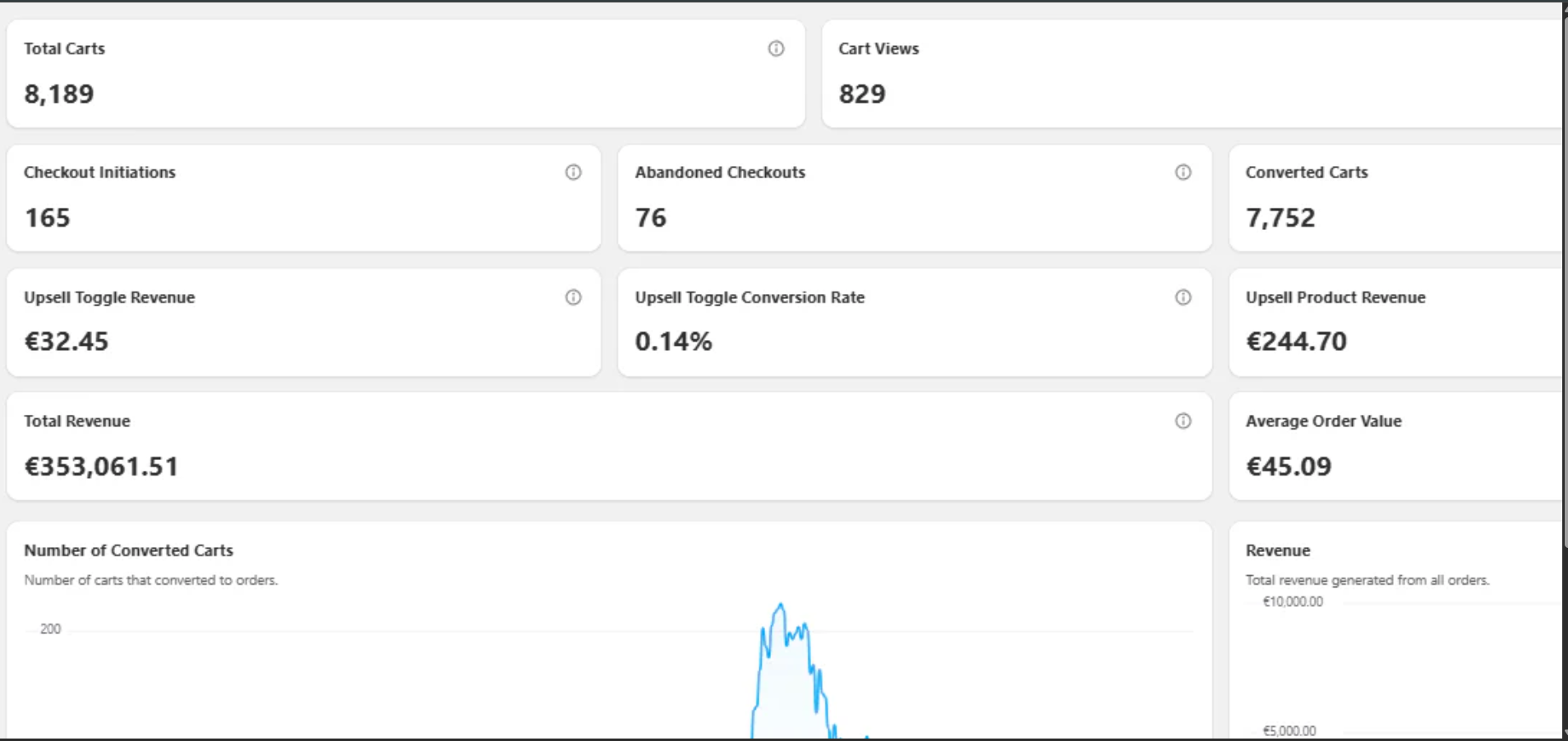The height and width of the screenshot is (741, 1568).
Task: Click the Checkout Initiations value 165
Action: tap(48, 218)
